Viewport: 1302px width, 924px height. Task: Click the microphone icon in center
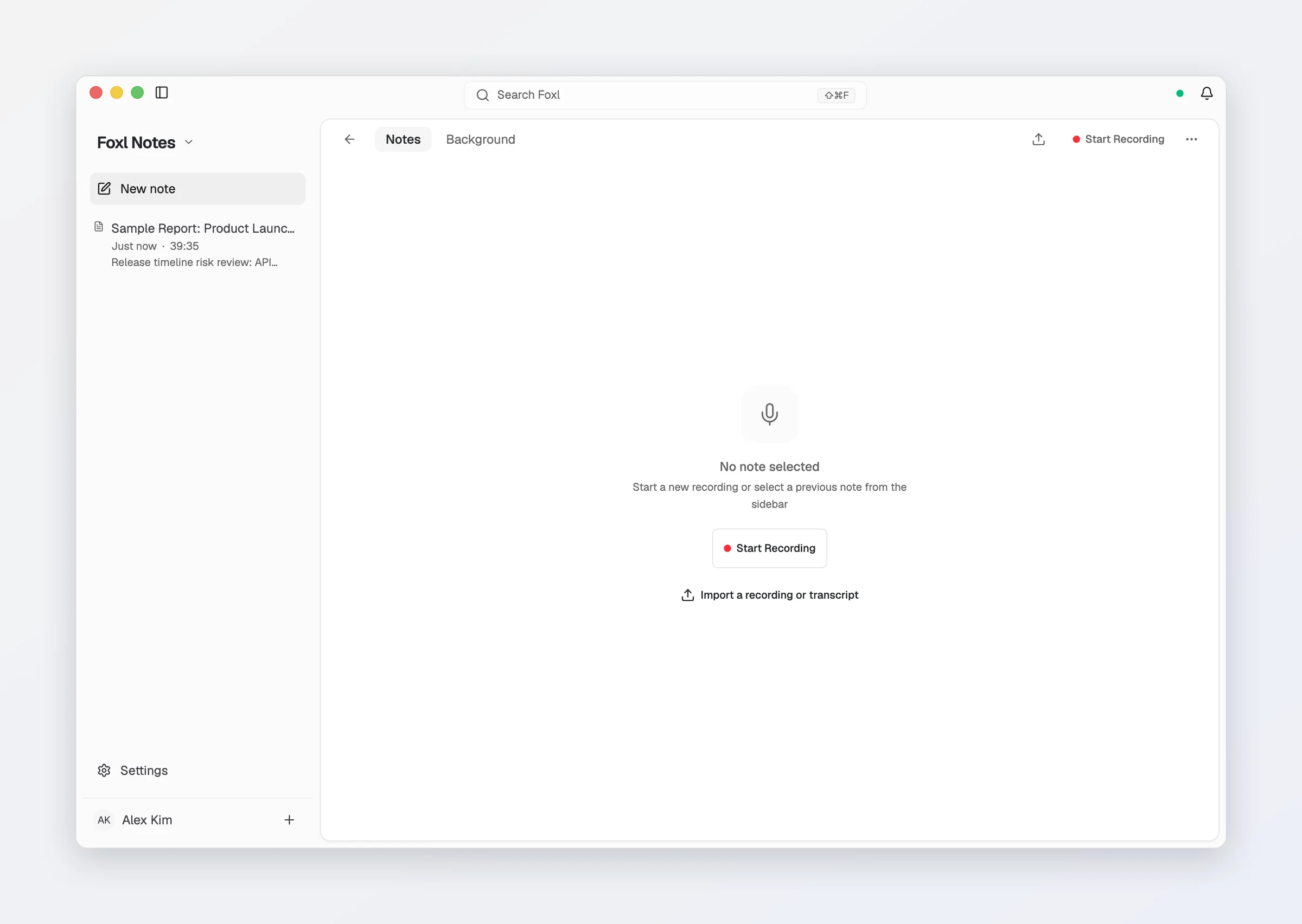click(769, 414)
